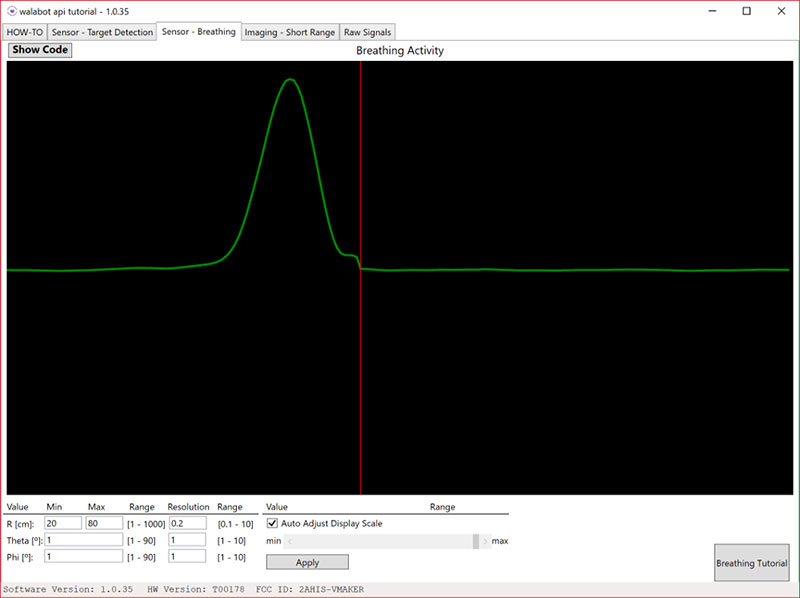This screenshot has width=800, height=598.
Task: Click the Max column header
Action: click(x=96, y=507)
